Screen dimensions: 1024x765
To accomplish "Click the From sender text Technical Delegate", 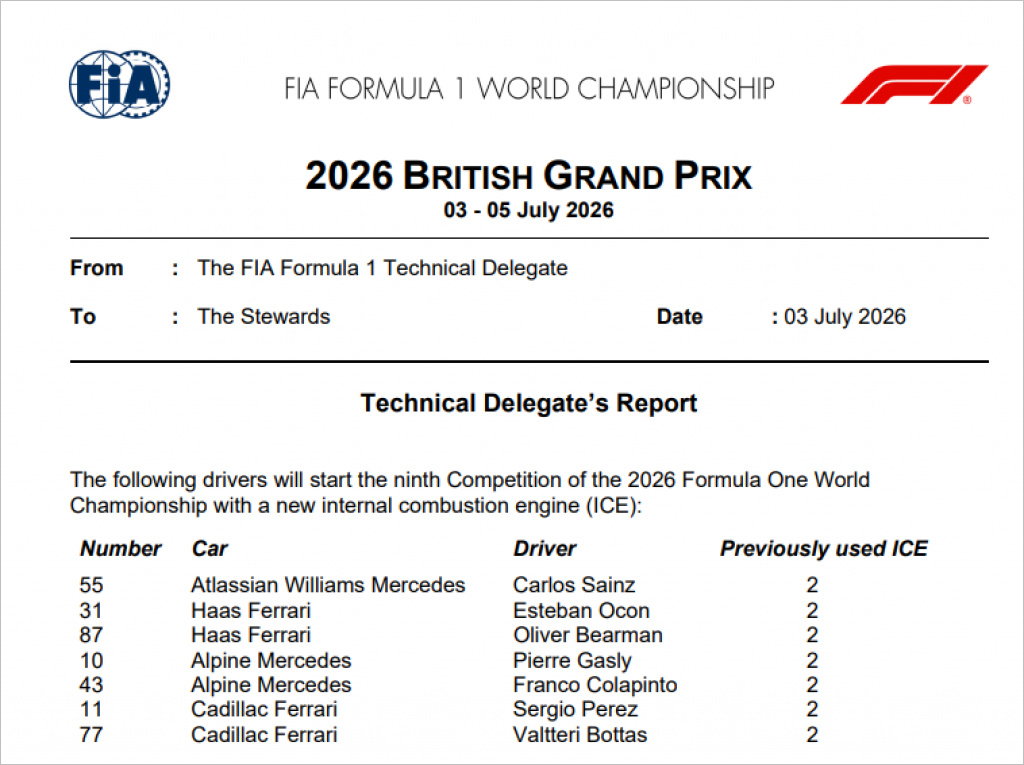I will tap(383, 268).
